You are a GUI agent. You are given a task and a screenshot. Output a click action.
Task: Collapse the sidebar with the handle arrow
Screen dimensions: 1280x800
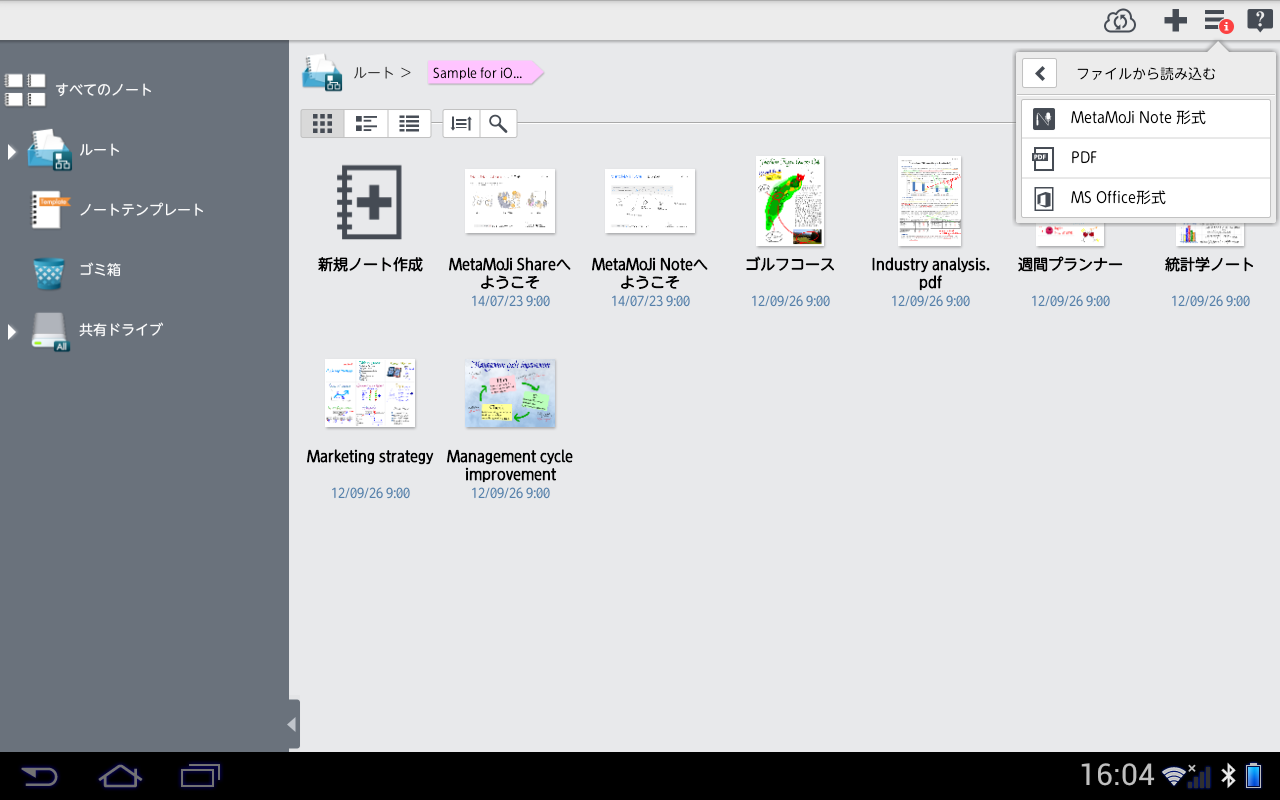pyautogui.click(x=293, y=724)
